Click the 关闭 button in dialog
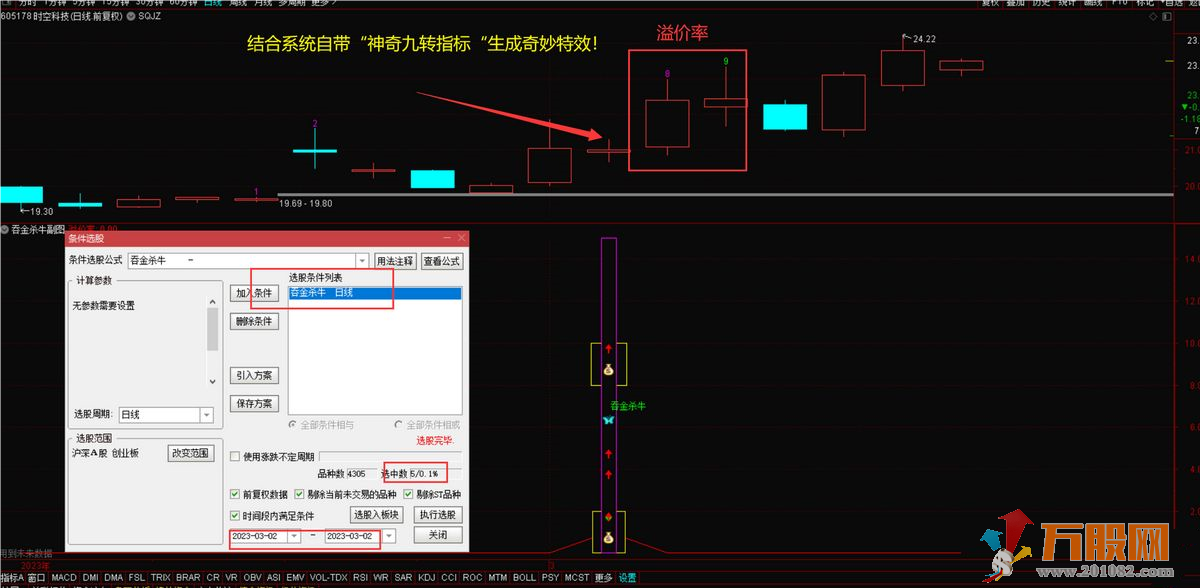1200x588 pixels. pyautogui.click(x=438, y=535)
